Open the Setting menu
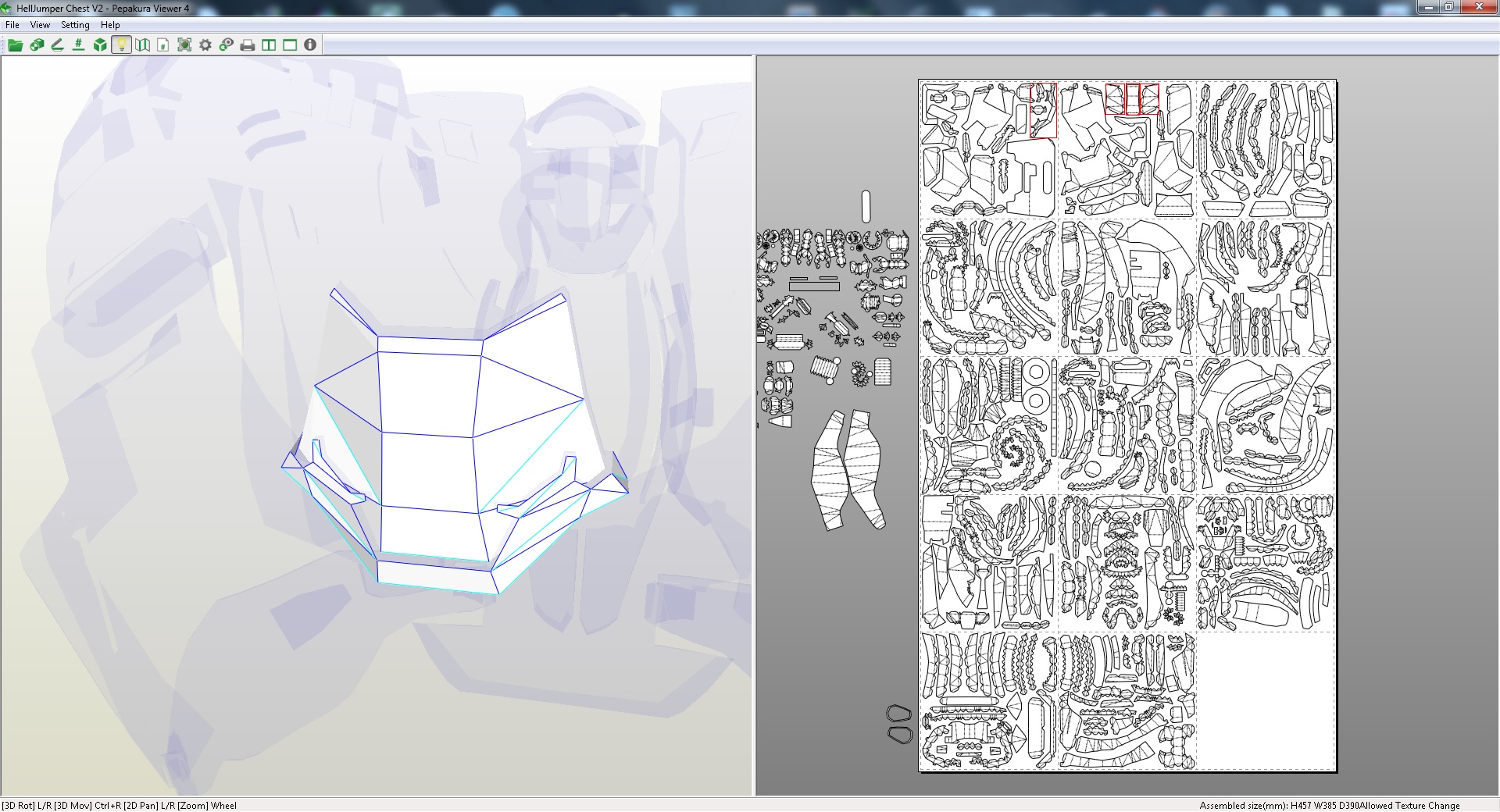The height and width of the screenshot is (812, 1500). 75,25
